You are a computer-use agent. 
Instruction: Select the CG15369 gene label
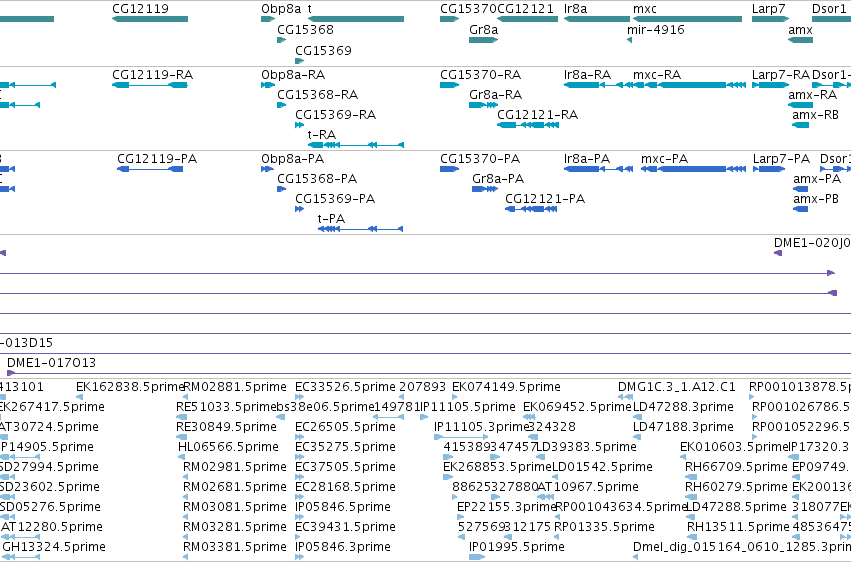pyautogui.click(x=323, y=50)
